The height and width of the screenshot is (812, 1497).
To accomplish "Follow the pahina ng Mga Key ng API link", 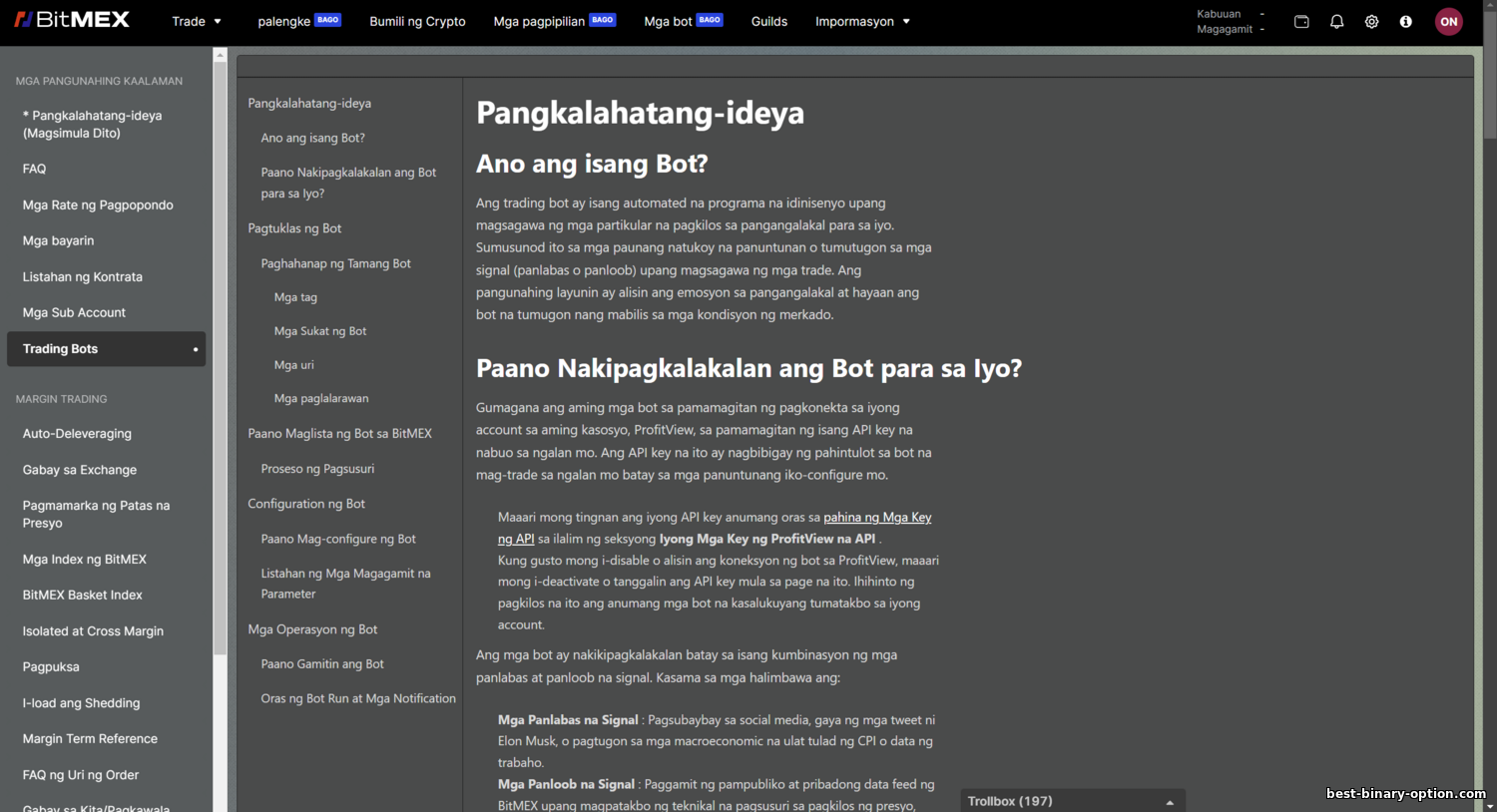I will tap(715, 528).
